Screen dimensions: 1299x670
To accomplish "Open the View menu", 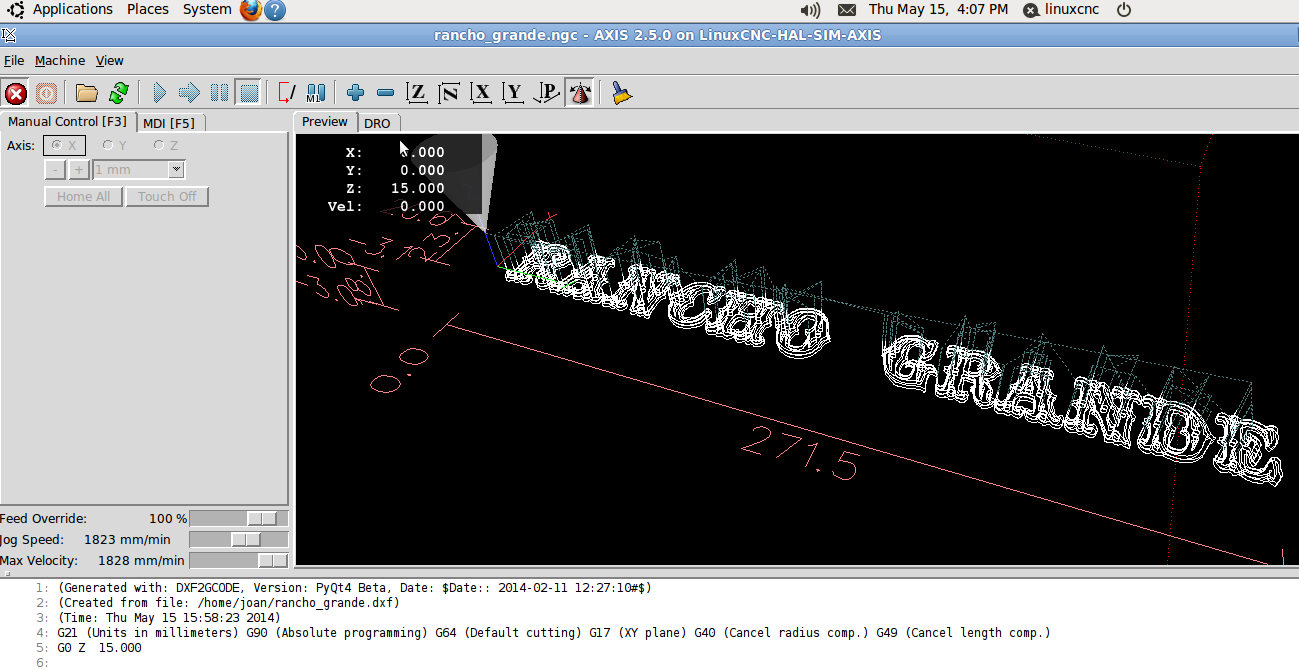I will [109, 61].
